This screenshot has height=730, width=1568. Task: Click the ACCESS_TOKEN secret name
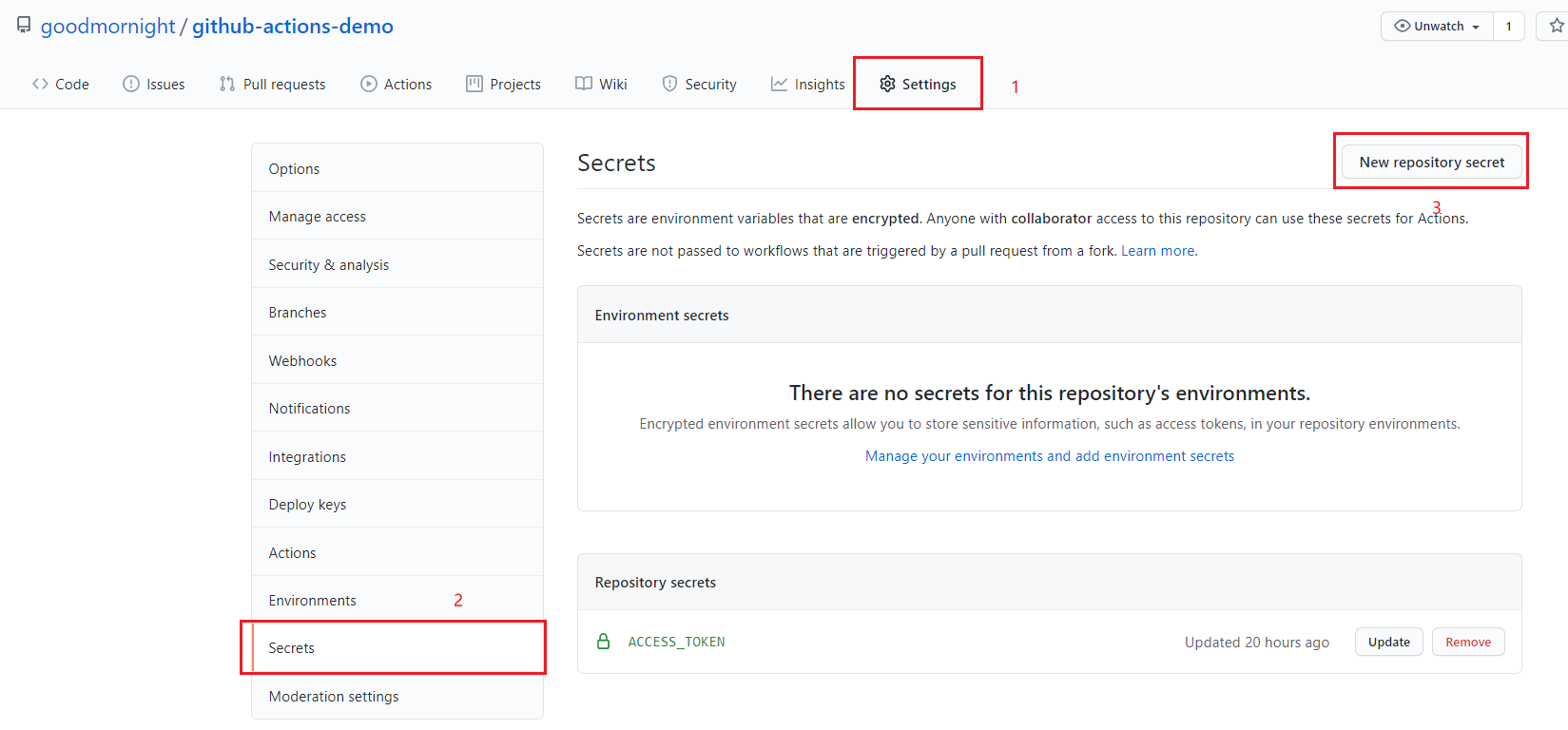pos(676,642)
